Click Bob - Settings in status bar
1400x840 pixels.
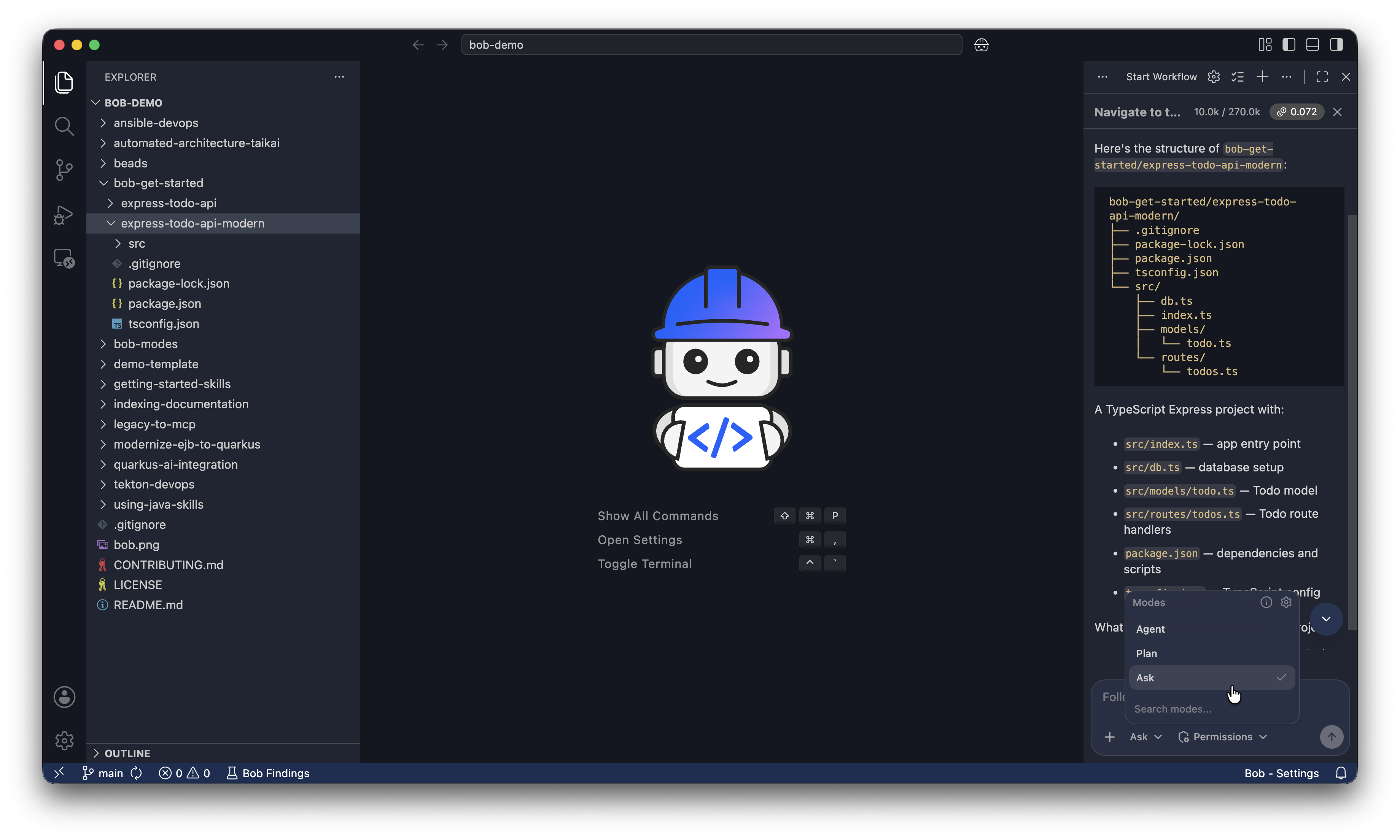click(1281, 773)
